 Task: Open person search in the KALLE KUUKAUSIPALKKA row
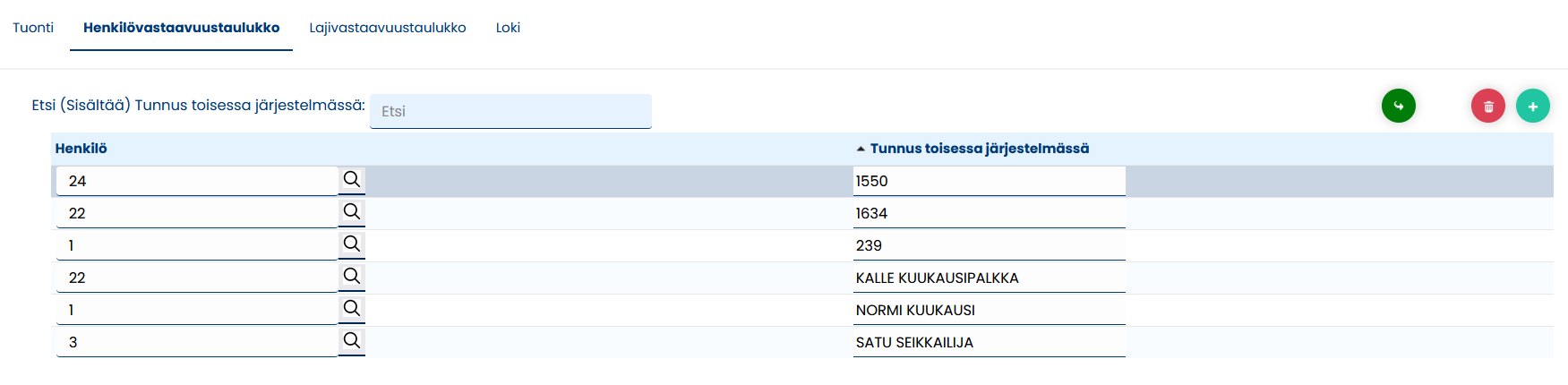(x=352, y=277)
